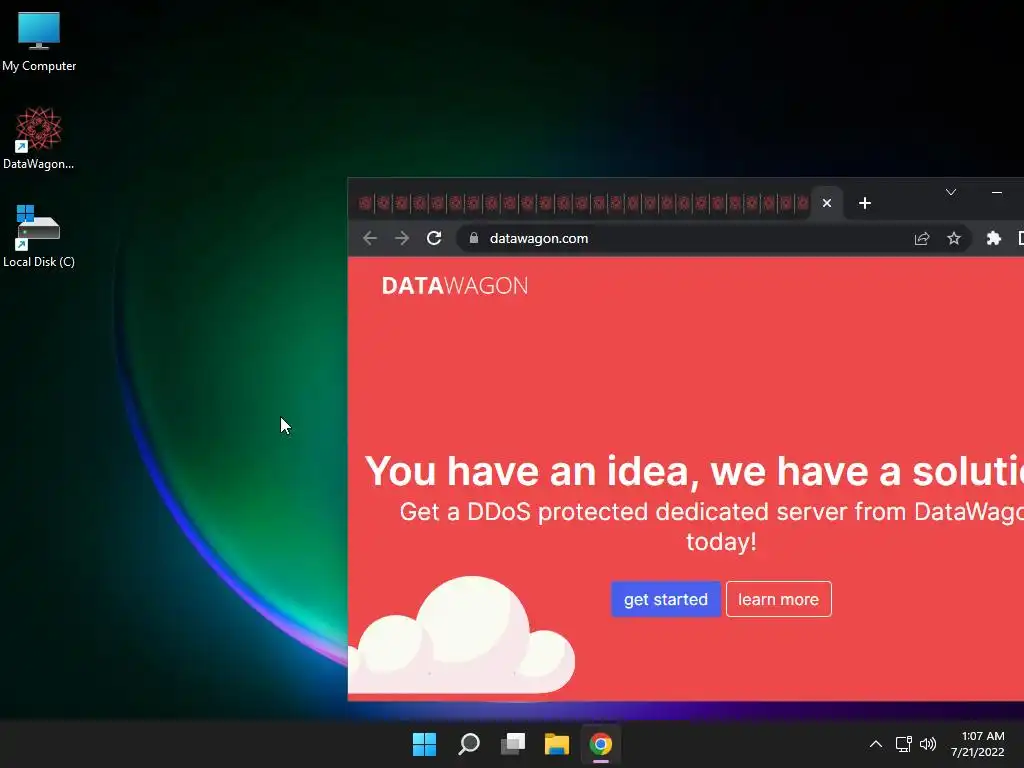Select Chrome on the taskbar
Screen dimensions: 1024x768
pos(601,744)
